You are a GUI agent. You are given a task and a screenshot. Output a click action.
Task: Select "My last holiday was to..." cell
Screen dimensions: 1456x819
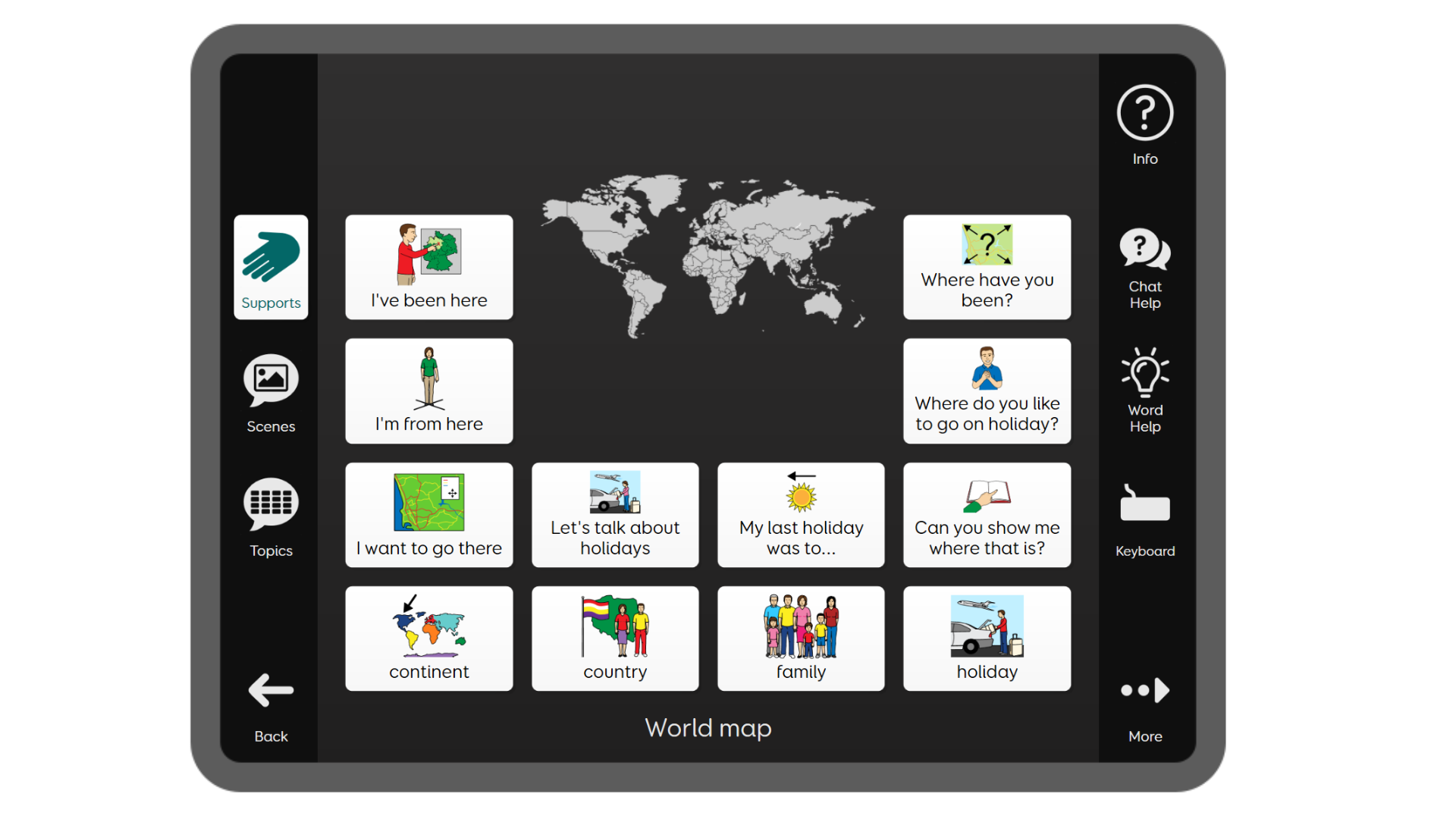801,515
